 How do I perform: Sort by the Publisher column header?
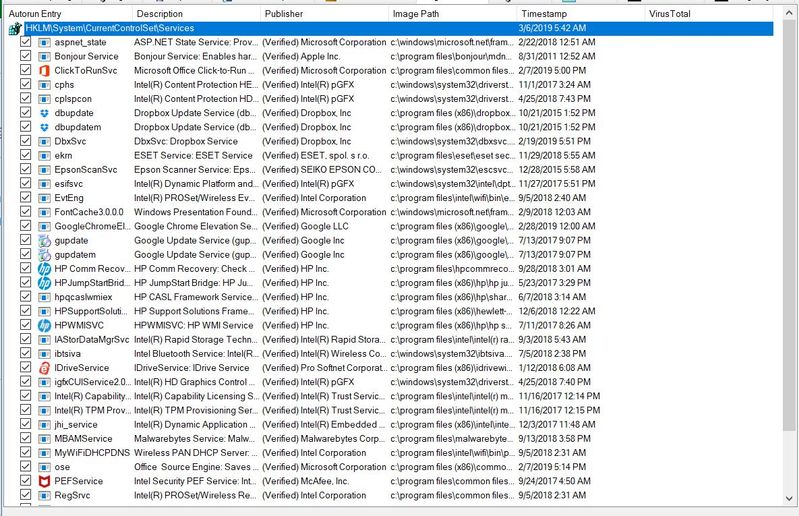[324, 14]
